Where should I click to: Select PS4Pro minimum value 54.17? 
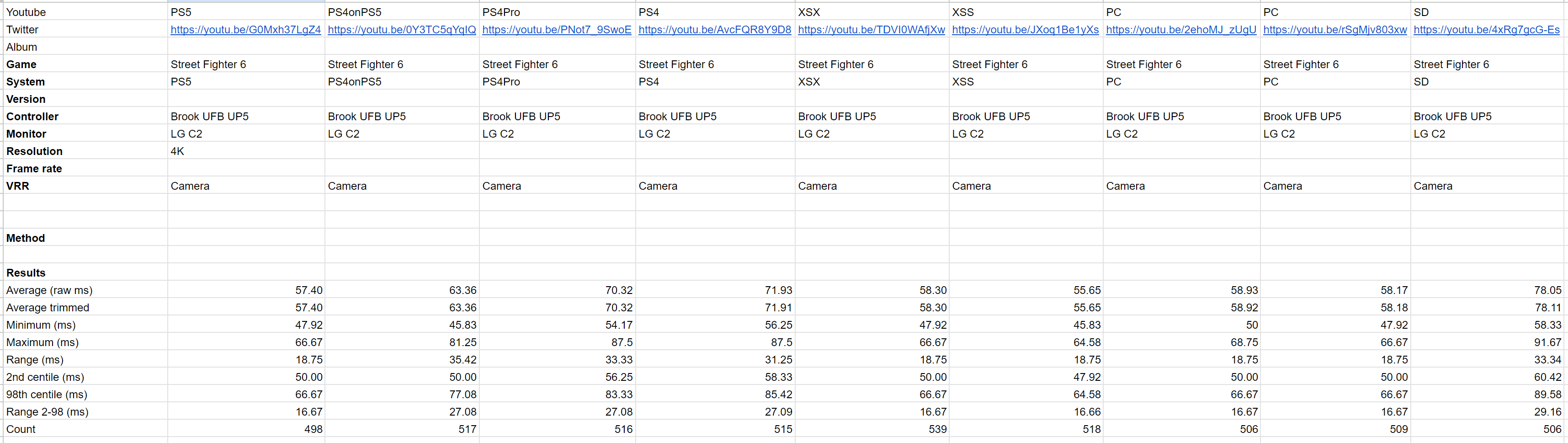[x=558, y=325]
